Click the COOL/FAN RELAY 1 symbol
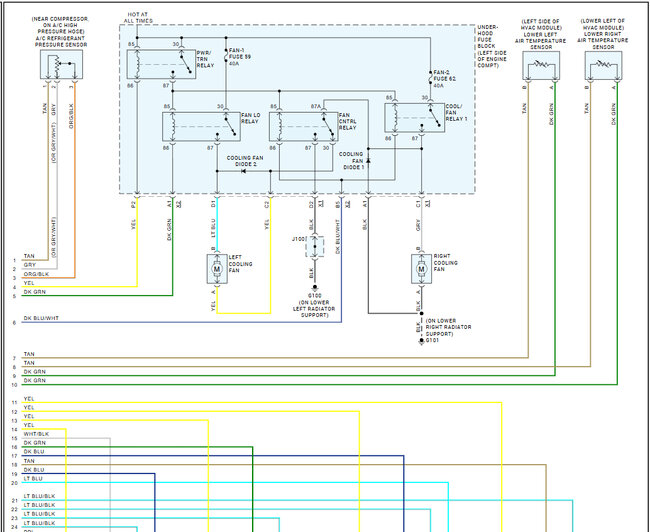The image size is (650, 532). [415, 118]
